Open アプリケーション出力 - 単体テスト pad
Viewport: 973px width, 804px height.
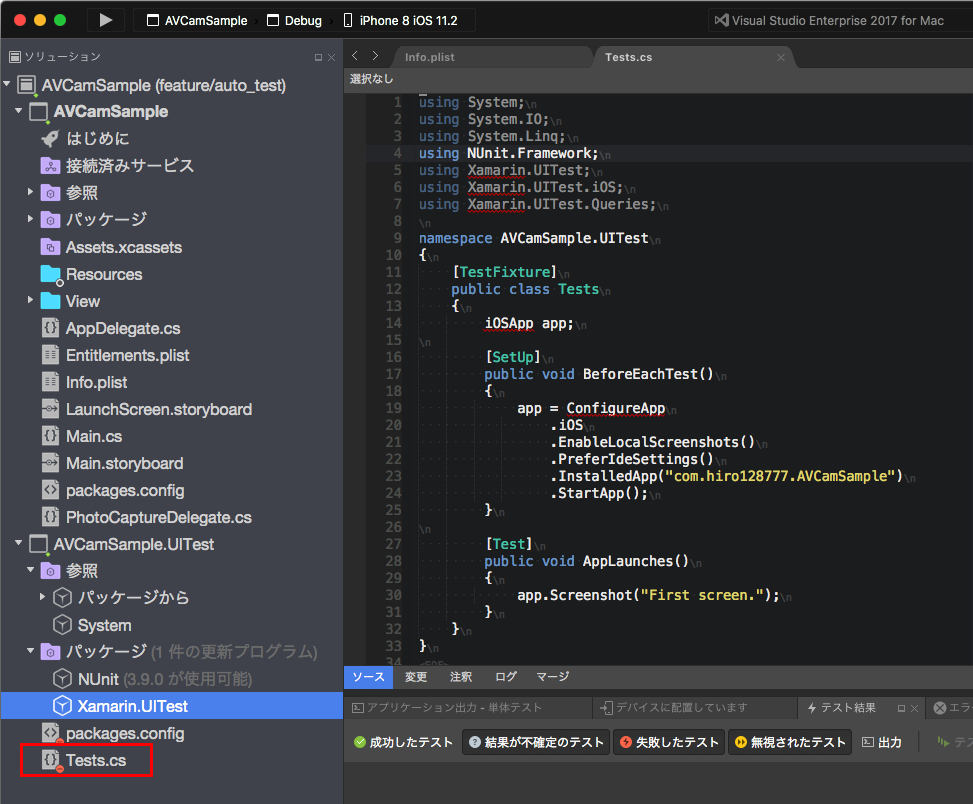tap(447, 708)
